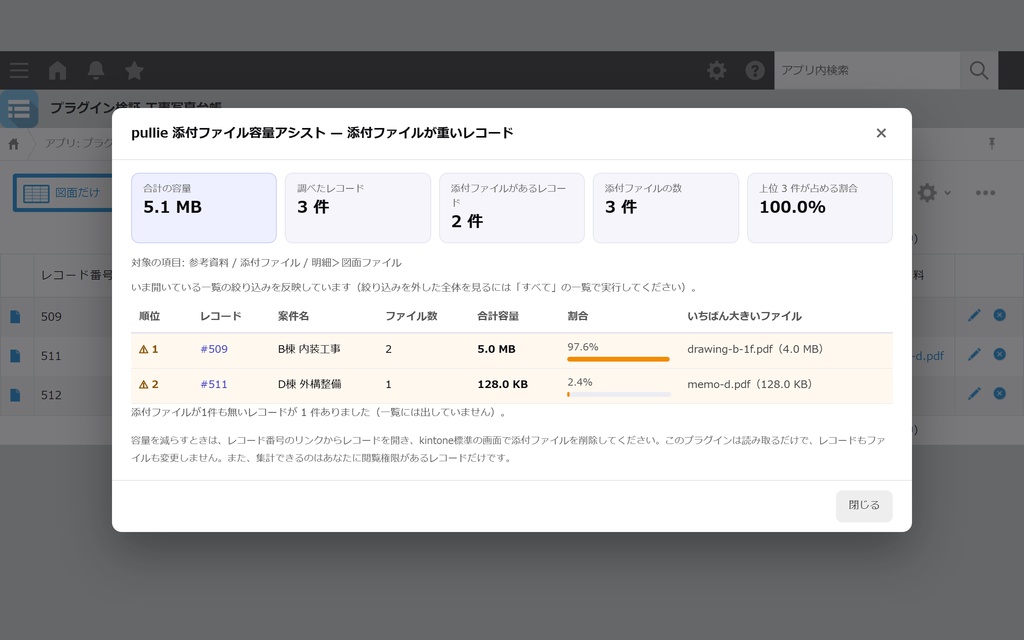1024x640 pixels.
Task: Go to the portal home icon
Action: pyautogui.click(x=57, y=70)
